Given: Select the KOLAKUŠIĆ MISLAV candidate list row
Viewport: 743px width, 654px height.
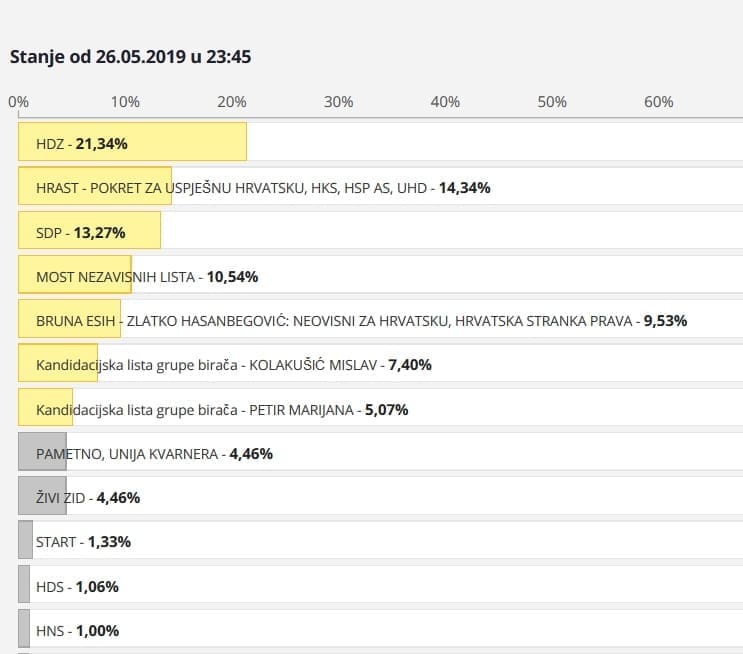Looking at the screenshot, I should 233,365.
